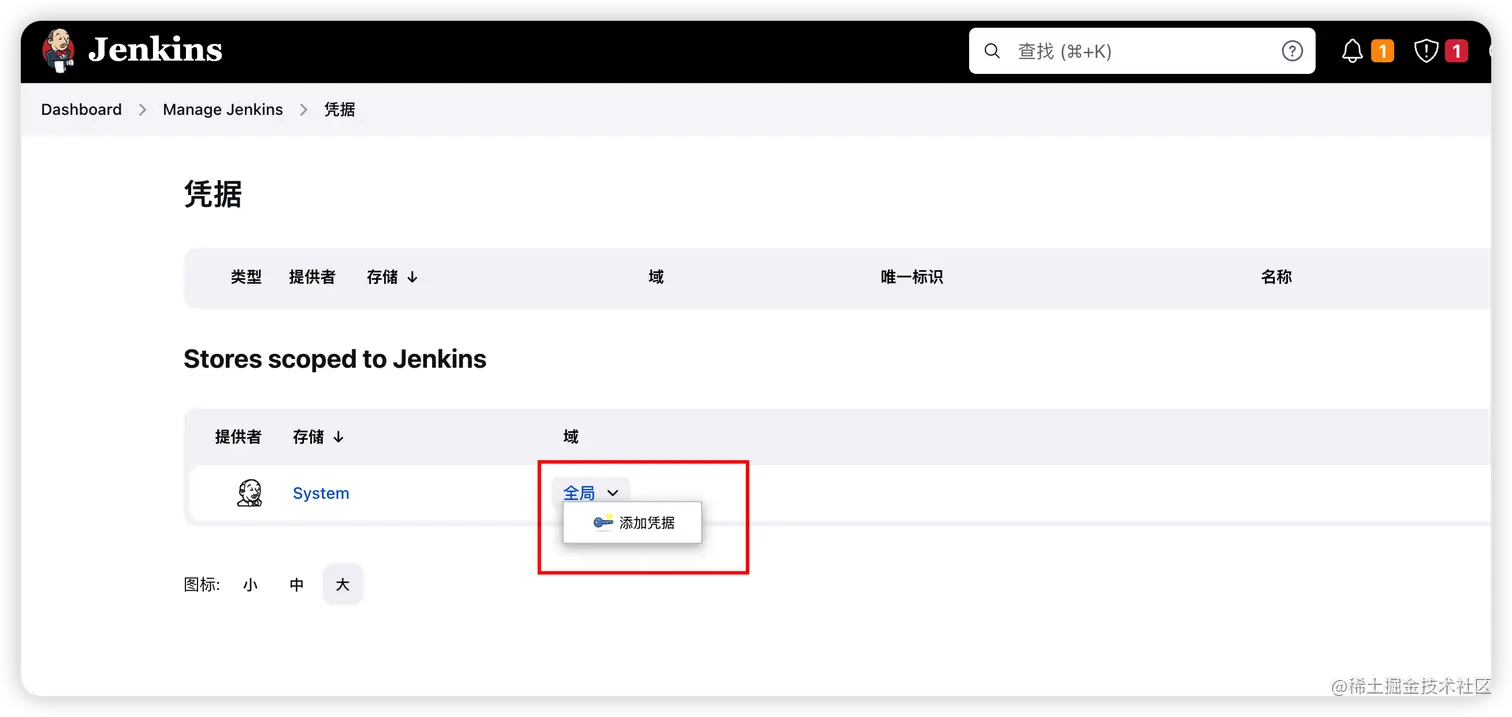
Task: Click the red security count badge
Action: [1456, 51]
